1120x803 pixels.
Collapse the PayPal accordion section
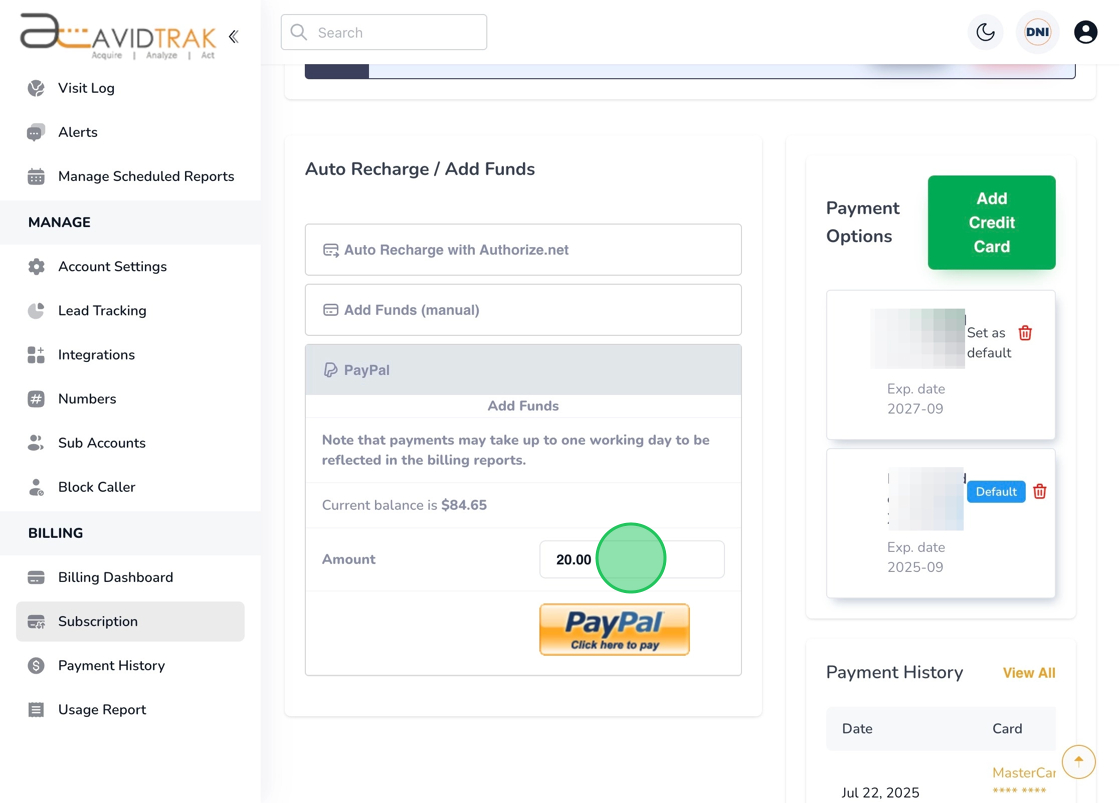[x=523, y=370]
